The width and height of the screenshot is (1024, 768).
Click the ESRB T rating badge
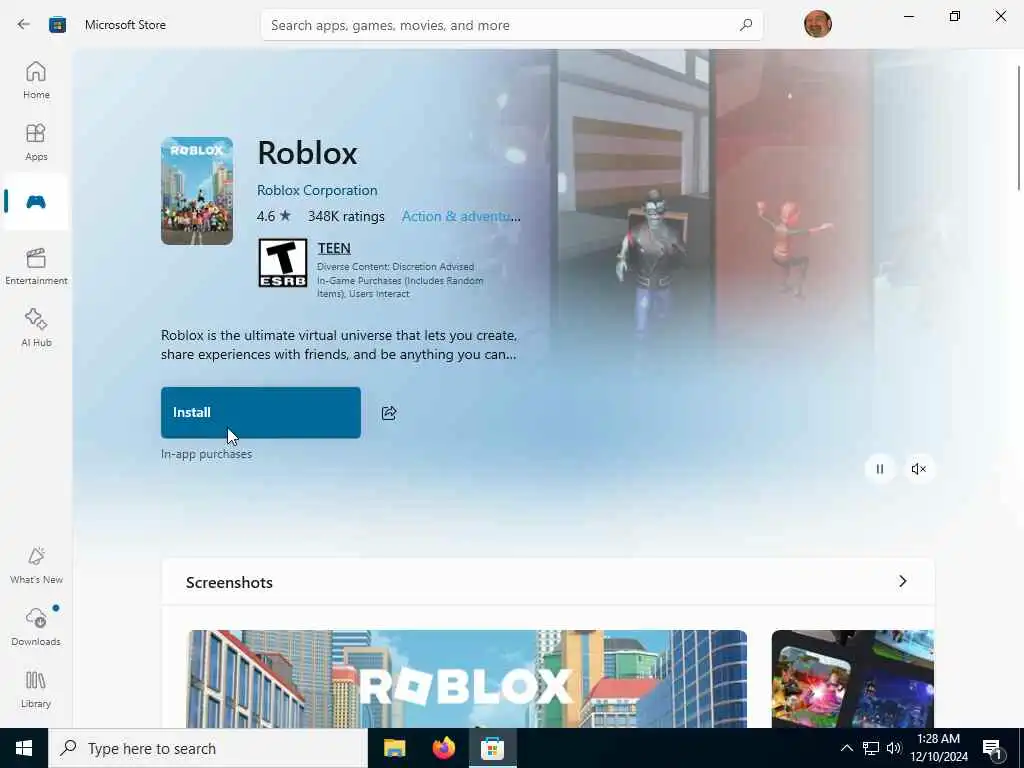pyautogui.click(x=283, y=263)
